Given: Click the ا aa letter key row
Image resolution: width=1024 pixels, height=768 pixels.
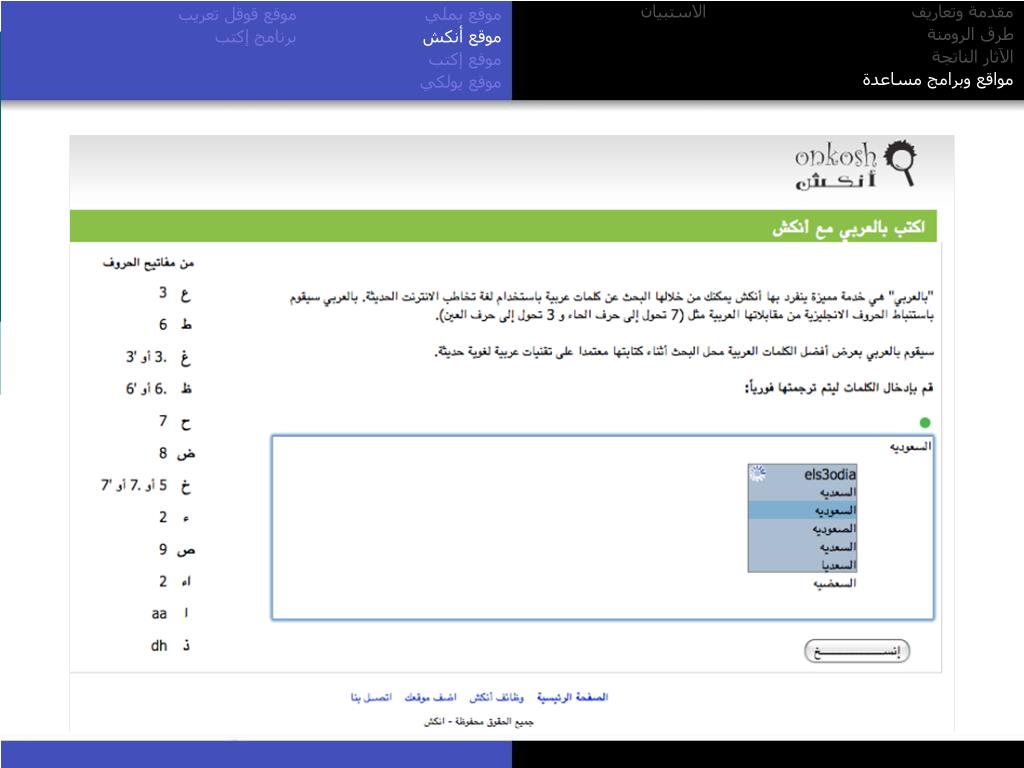Looking at the screenshot, I should point(170,613).
